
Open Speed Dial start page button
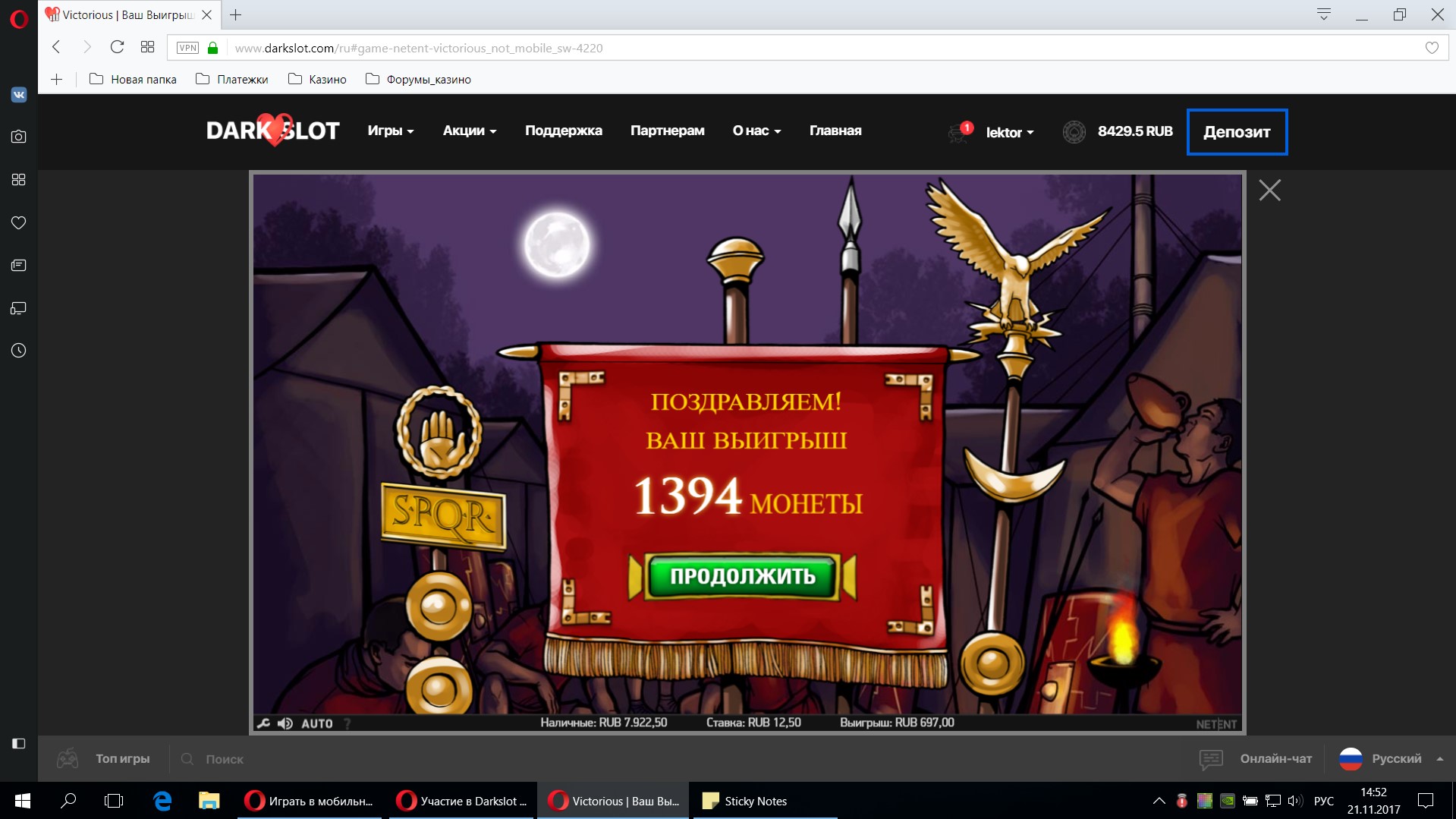click(x=147, y=47)
